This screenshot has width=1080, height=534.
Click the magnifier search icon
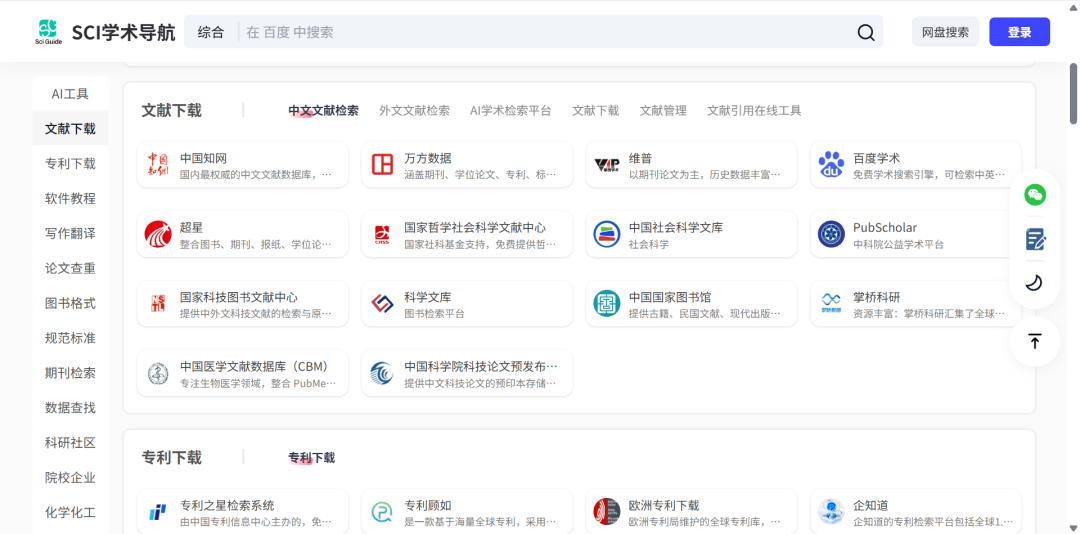tap(865, 32)
